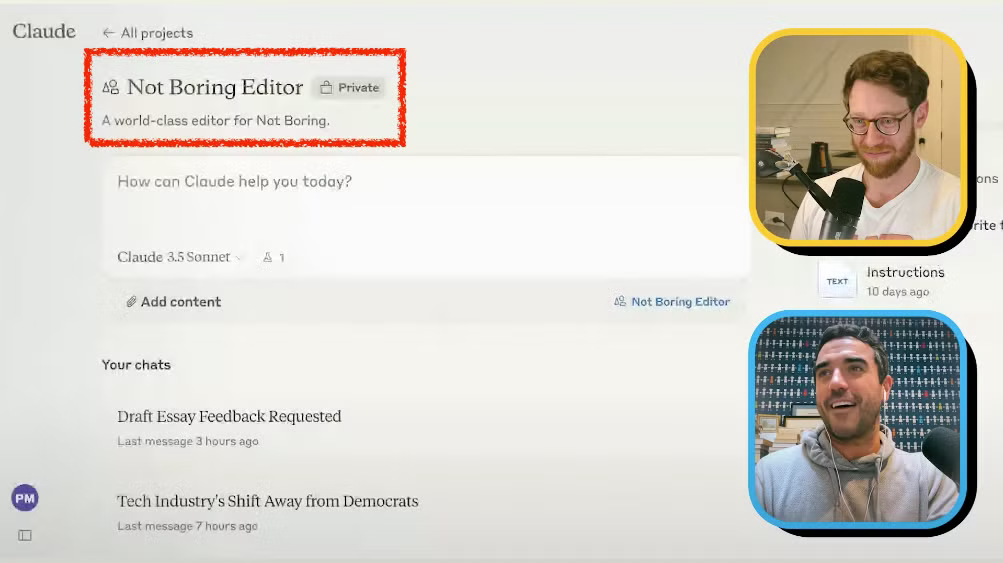1003x563 pixels.
Task: Open Tech Industry's Shift Away from Democrats chat
Action: (267, 501)
